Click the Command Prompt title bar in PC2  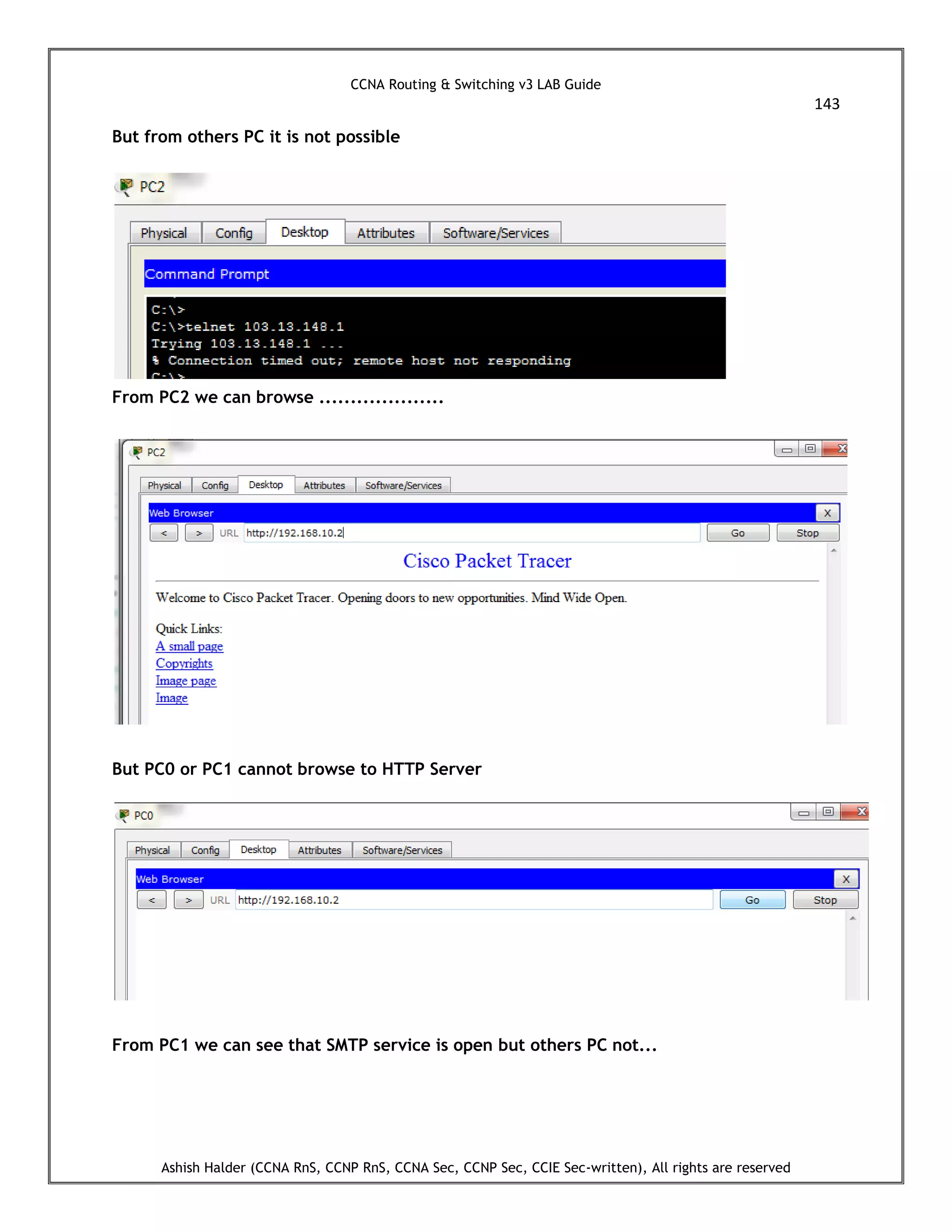point(435,273)
